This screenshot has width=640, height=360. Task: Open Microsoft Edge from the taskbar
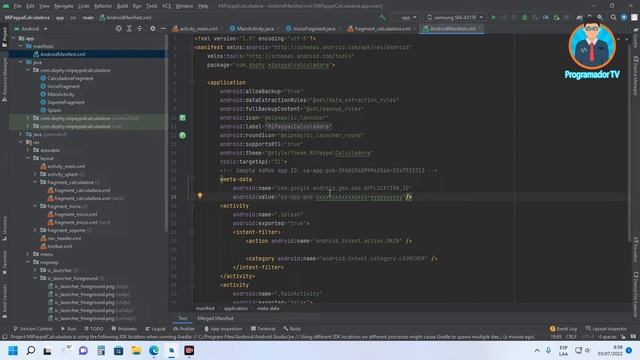(154, 351)
